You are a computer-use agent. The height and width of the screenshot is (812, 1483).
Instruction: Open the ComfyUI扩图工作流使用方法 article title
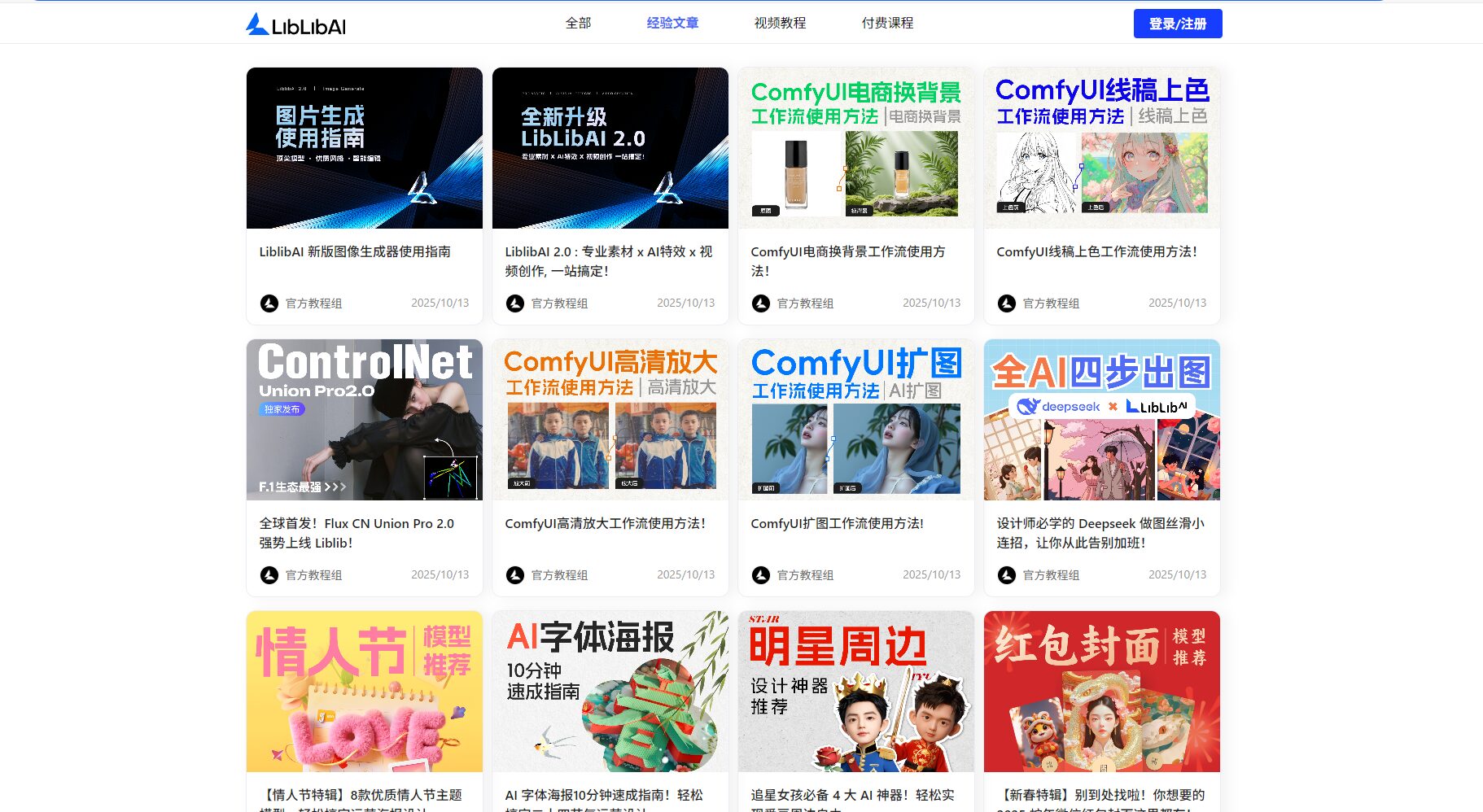pyautogui.click(x=837, y=524)
